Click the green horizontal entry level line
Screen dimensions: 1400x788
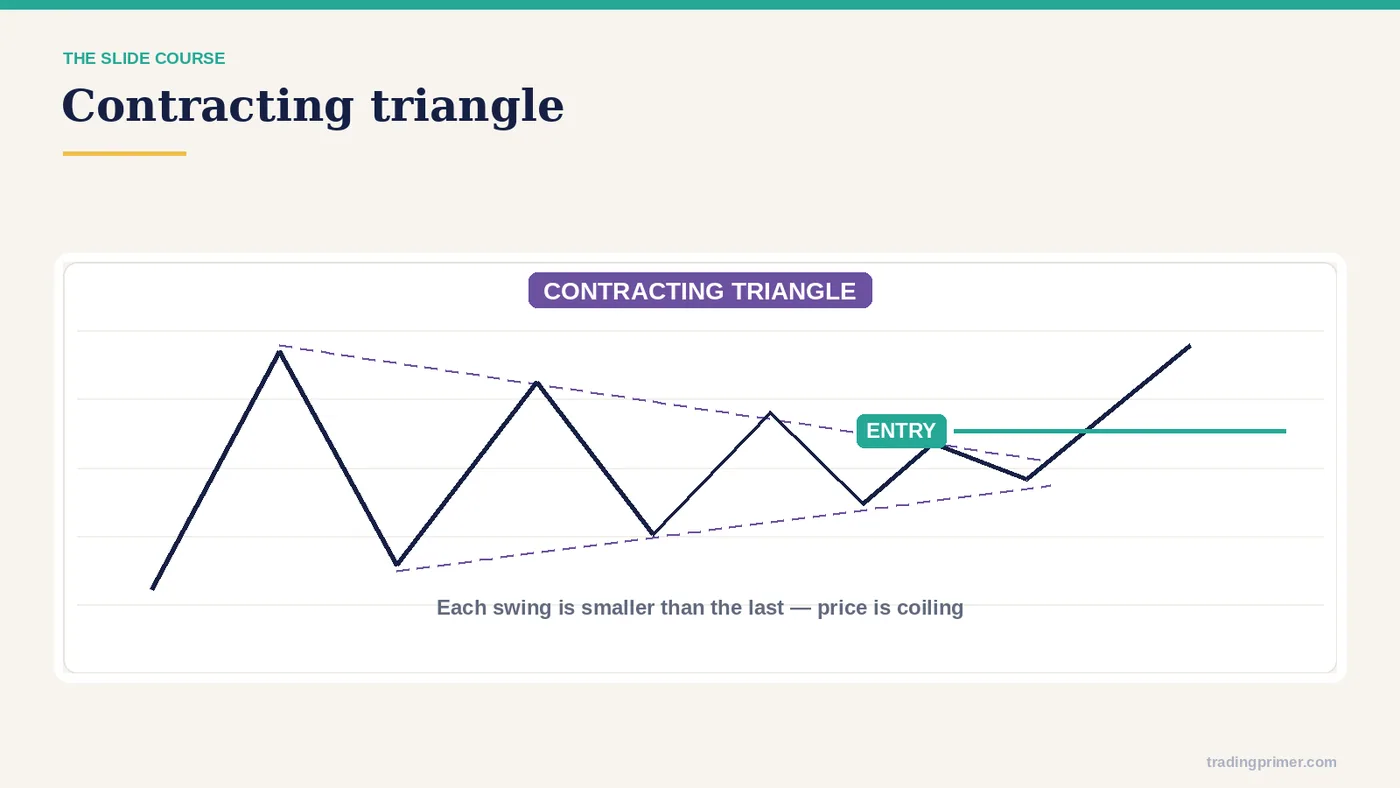pyautogui.click(x=1120, y=431)
